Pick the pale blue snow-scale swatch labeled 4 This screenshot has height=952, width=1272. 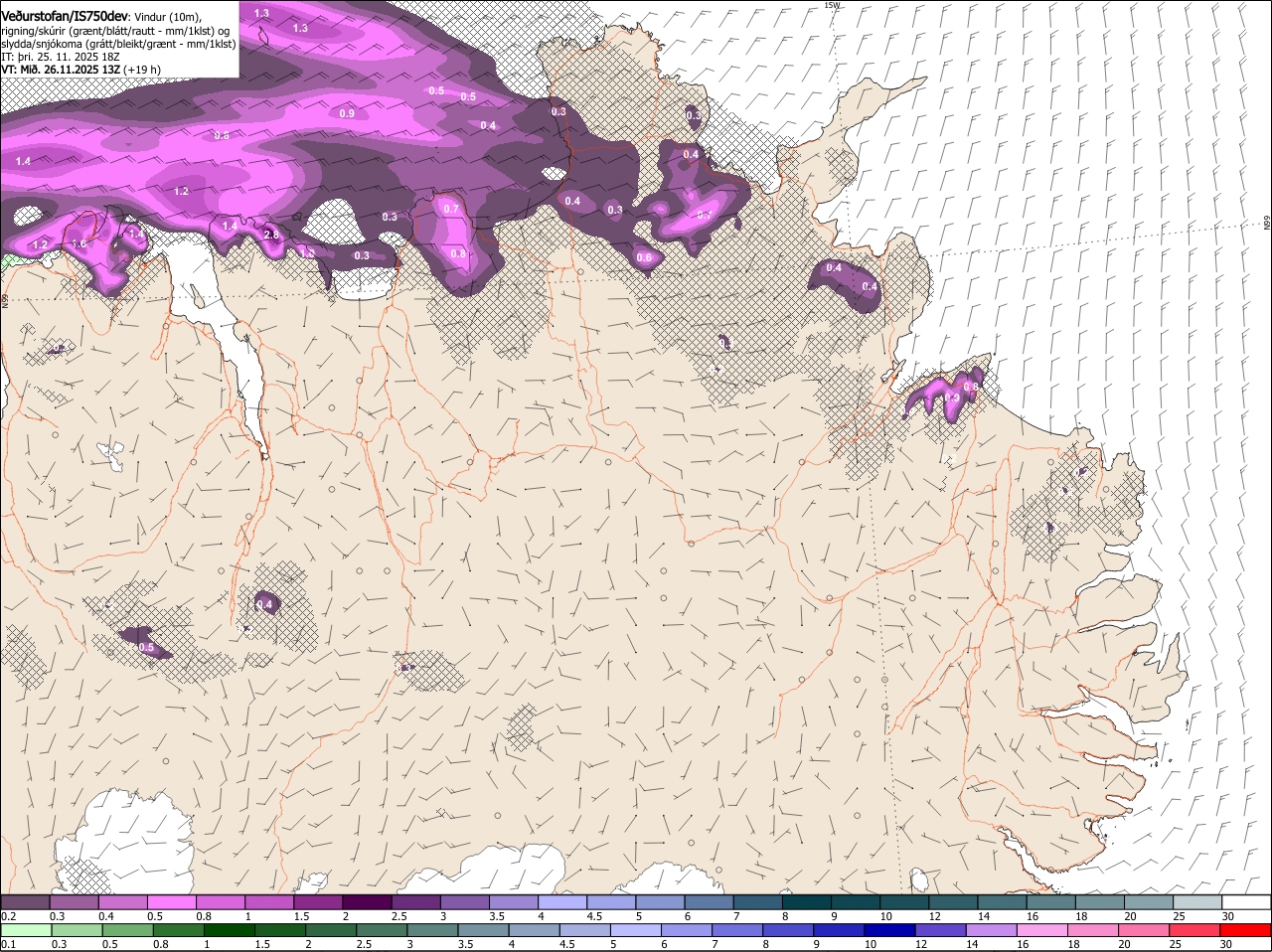click(x=561, y=902)
